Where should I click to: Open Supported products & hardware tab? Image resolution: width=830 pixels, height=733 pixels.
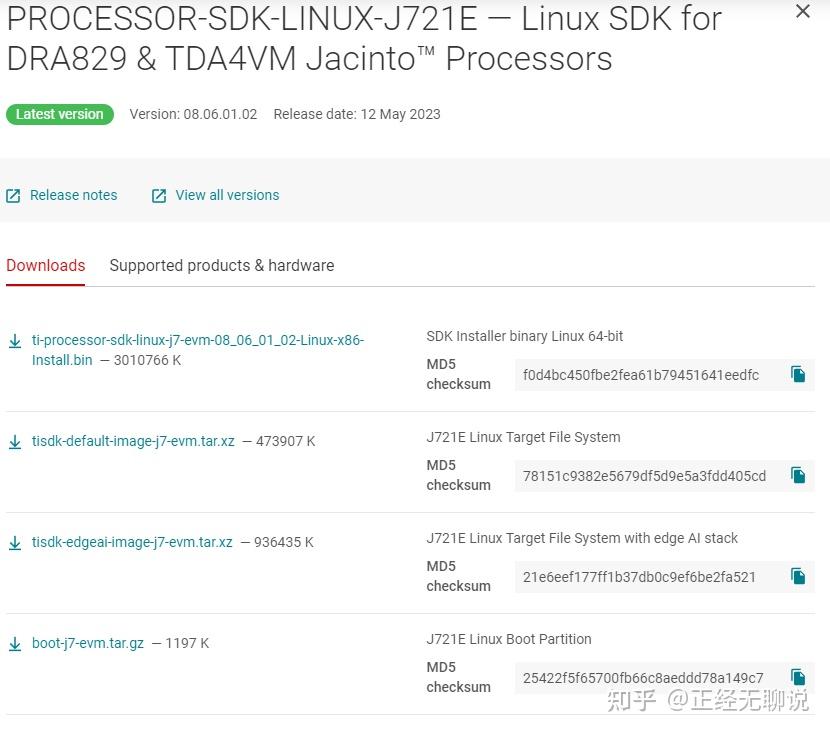pos(221,265)
